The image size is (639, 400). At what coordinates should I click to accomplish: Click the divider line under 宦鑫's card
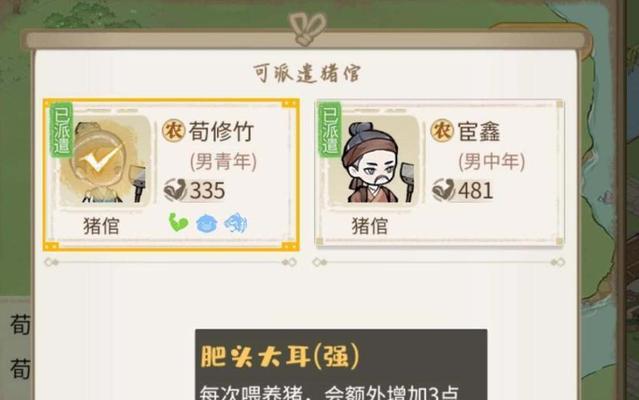tap(438, 262)
